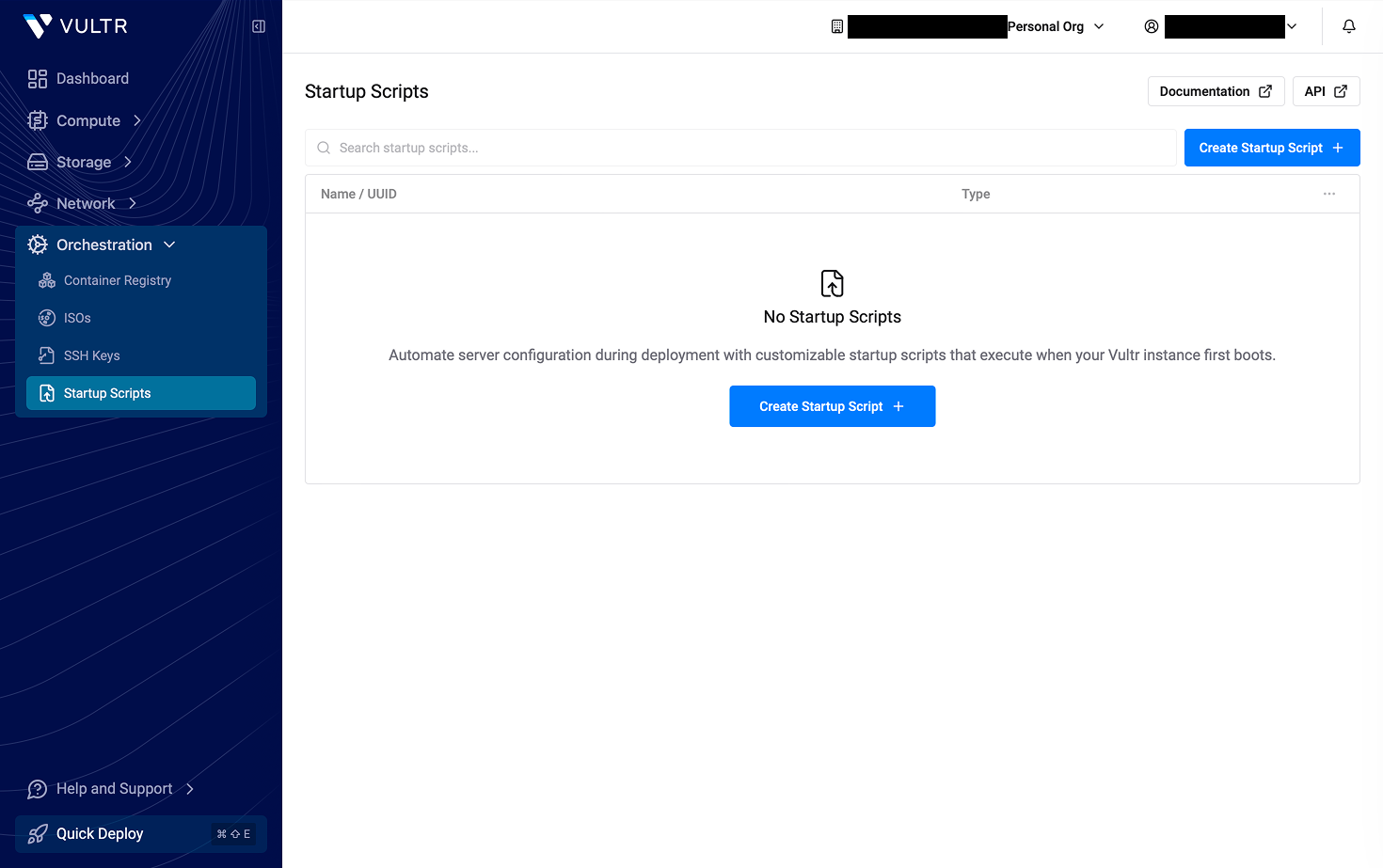Click the Compute chip icon
The height and width of the screenshot is (868, 1383).
38,120
